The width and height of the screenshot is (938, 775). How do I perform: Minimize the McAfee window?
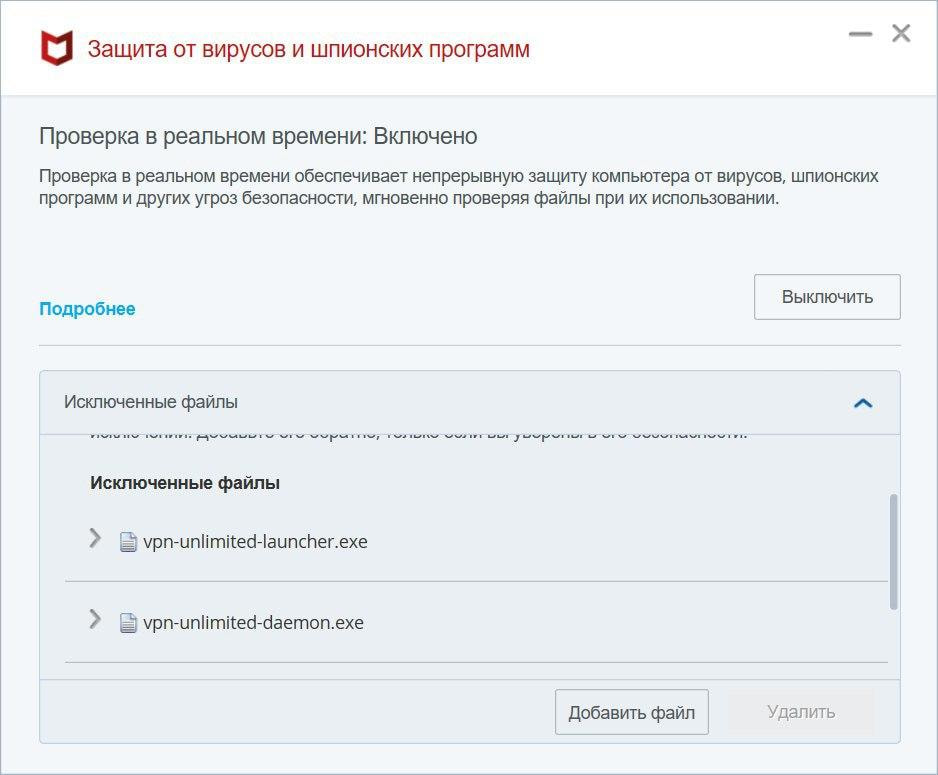(x=860, y=34)
